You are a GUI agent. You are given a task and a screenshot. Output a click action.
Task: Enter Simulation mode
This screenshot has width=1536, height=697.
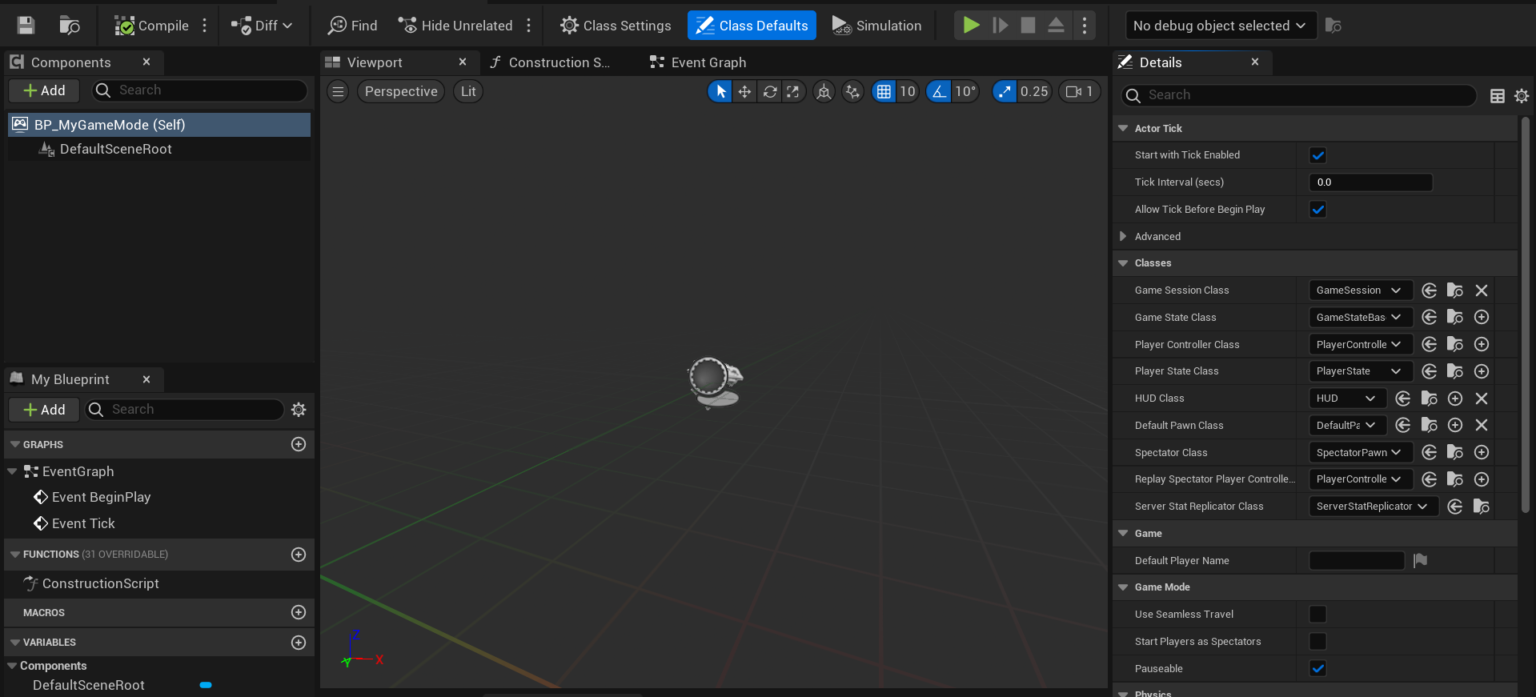click(877, 24)
